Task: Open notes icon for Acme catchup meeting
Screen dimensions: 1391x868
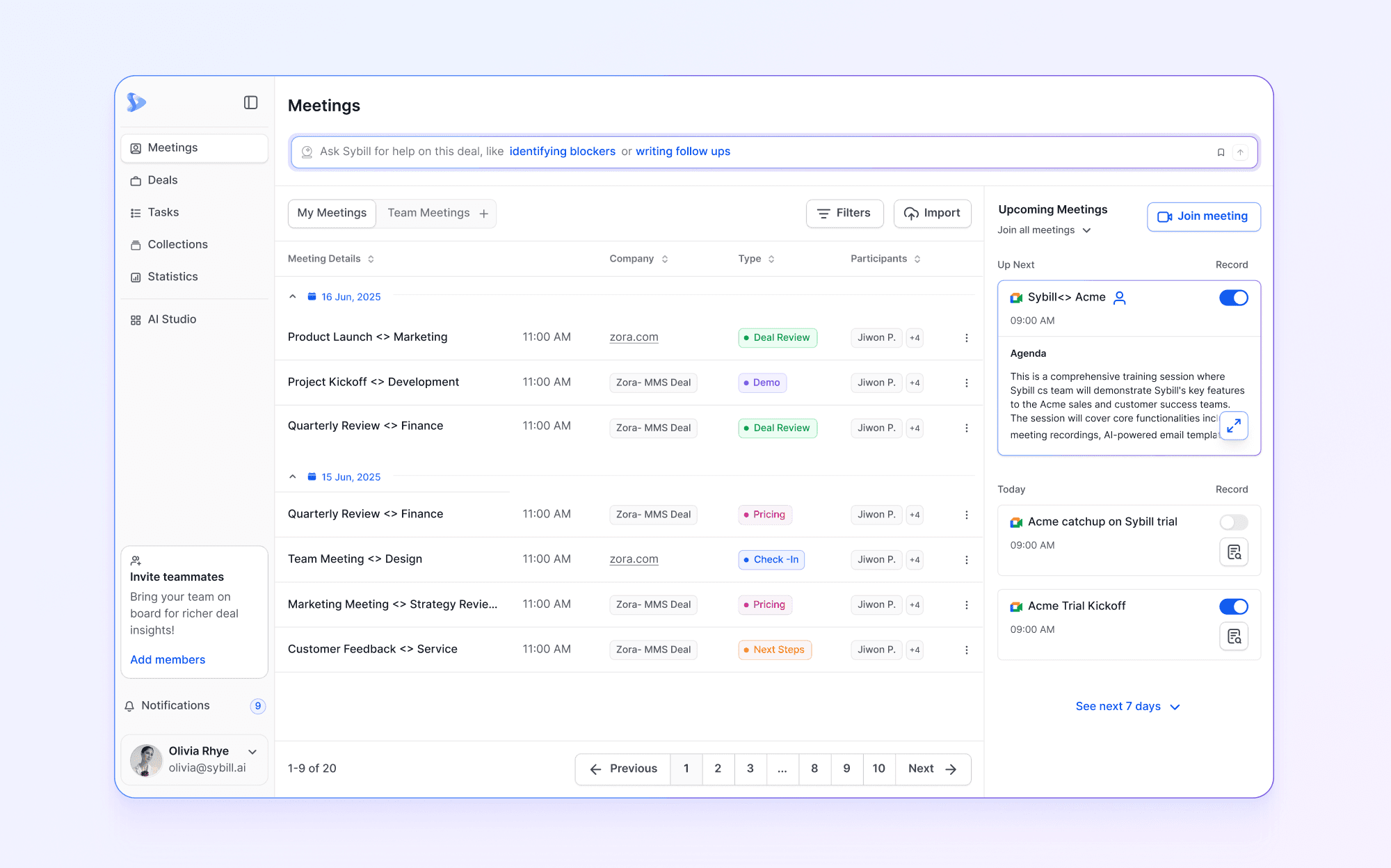Action: pos(1233,552)
